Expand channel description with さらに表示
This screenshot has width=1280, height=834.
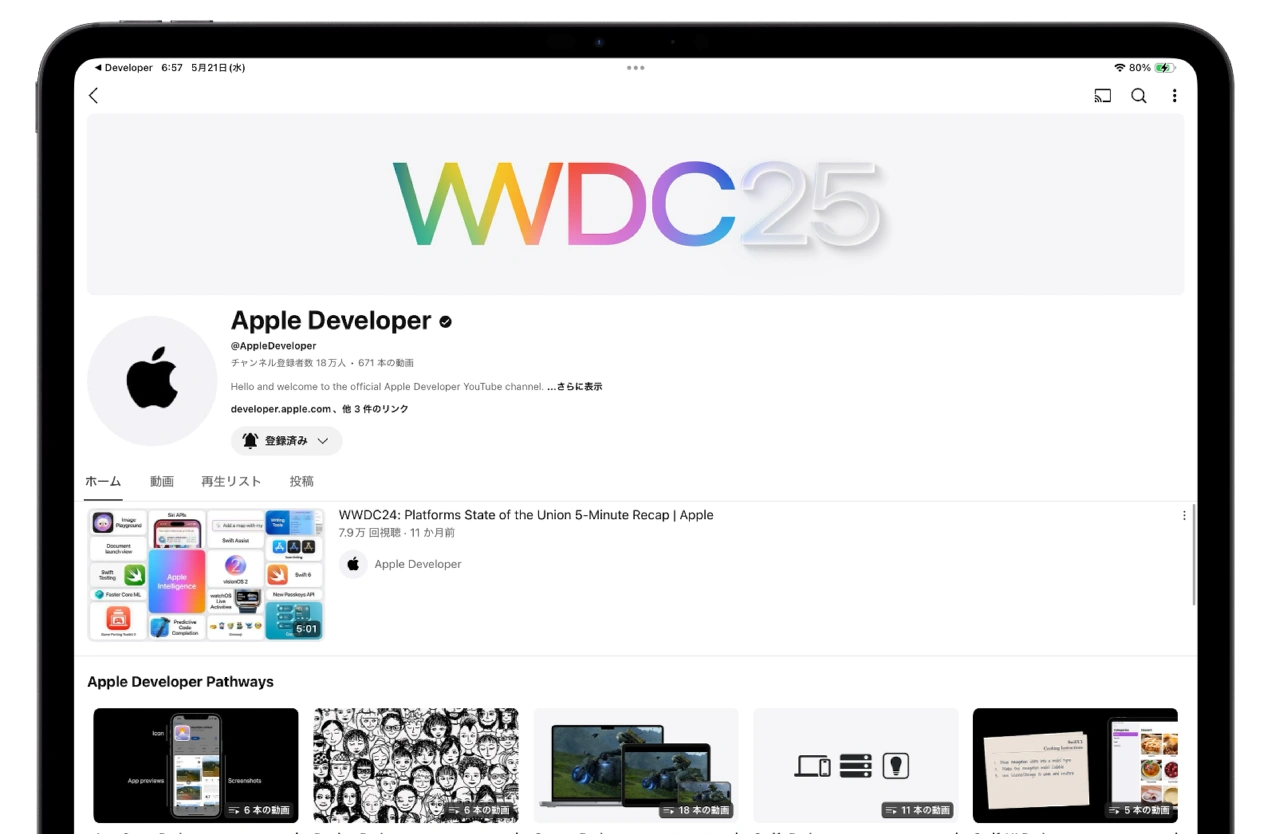(x=575, y=387)
